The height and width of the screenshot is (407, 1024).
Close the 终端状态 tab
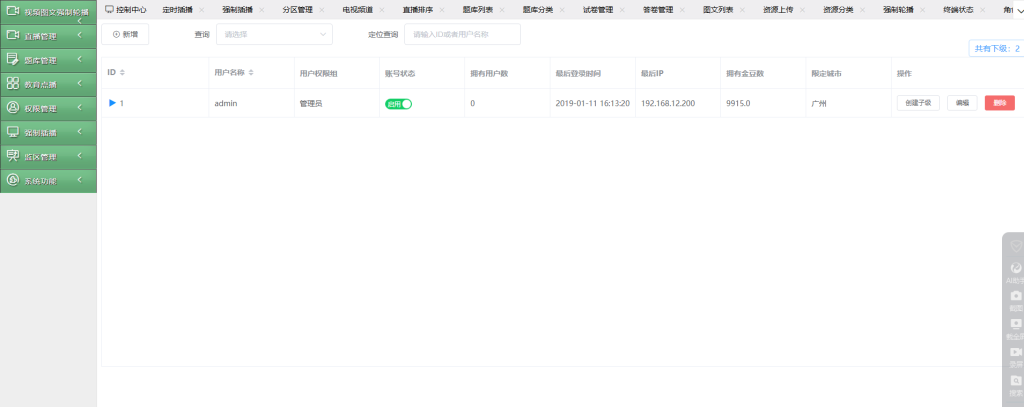point(982,10)
